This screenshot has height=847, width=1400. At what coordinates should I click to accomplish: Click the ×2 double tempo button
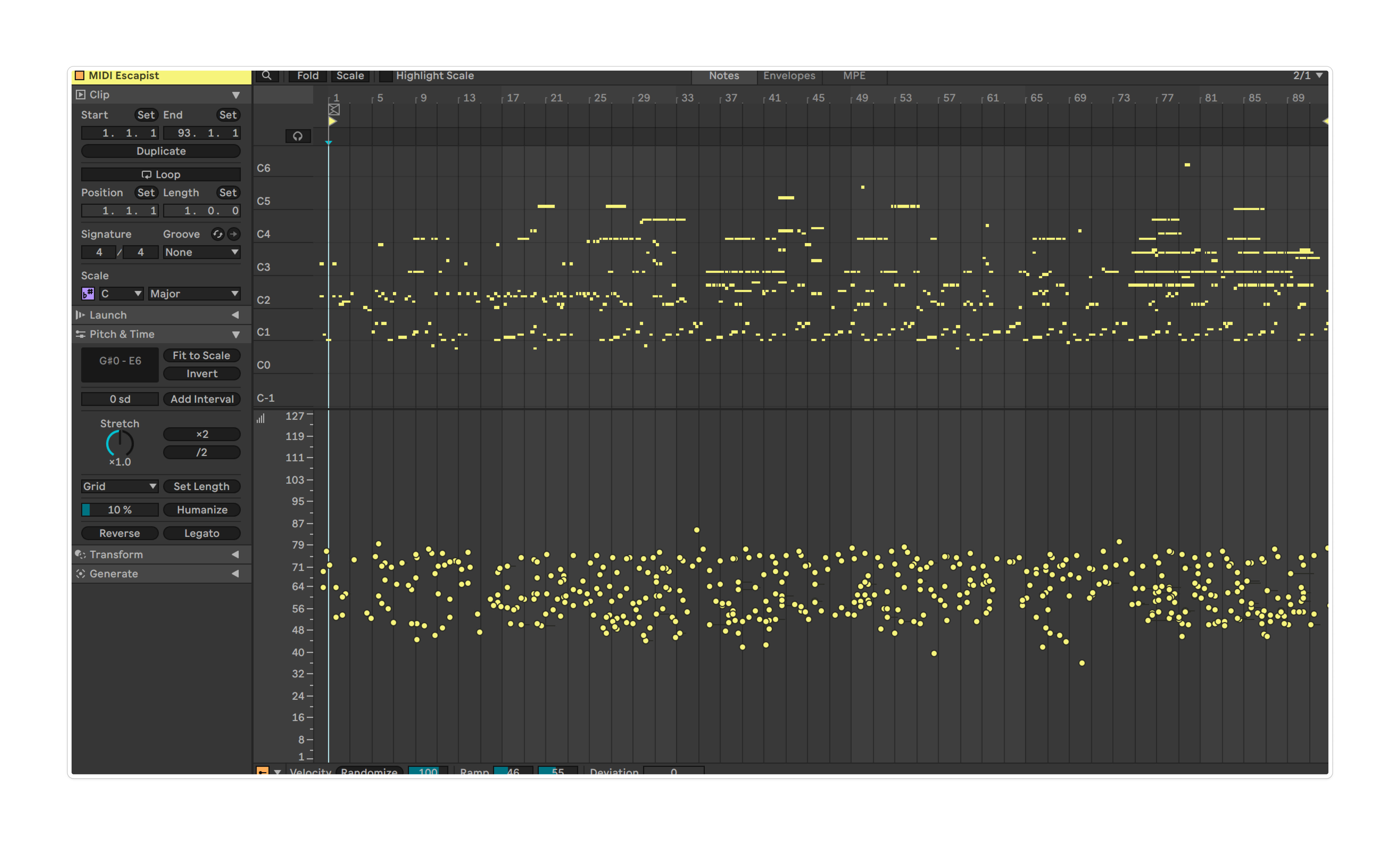click(202, 434)
